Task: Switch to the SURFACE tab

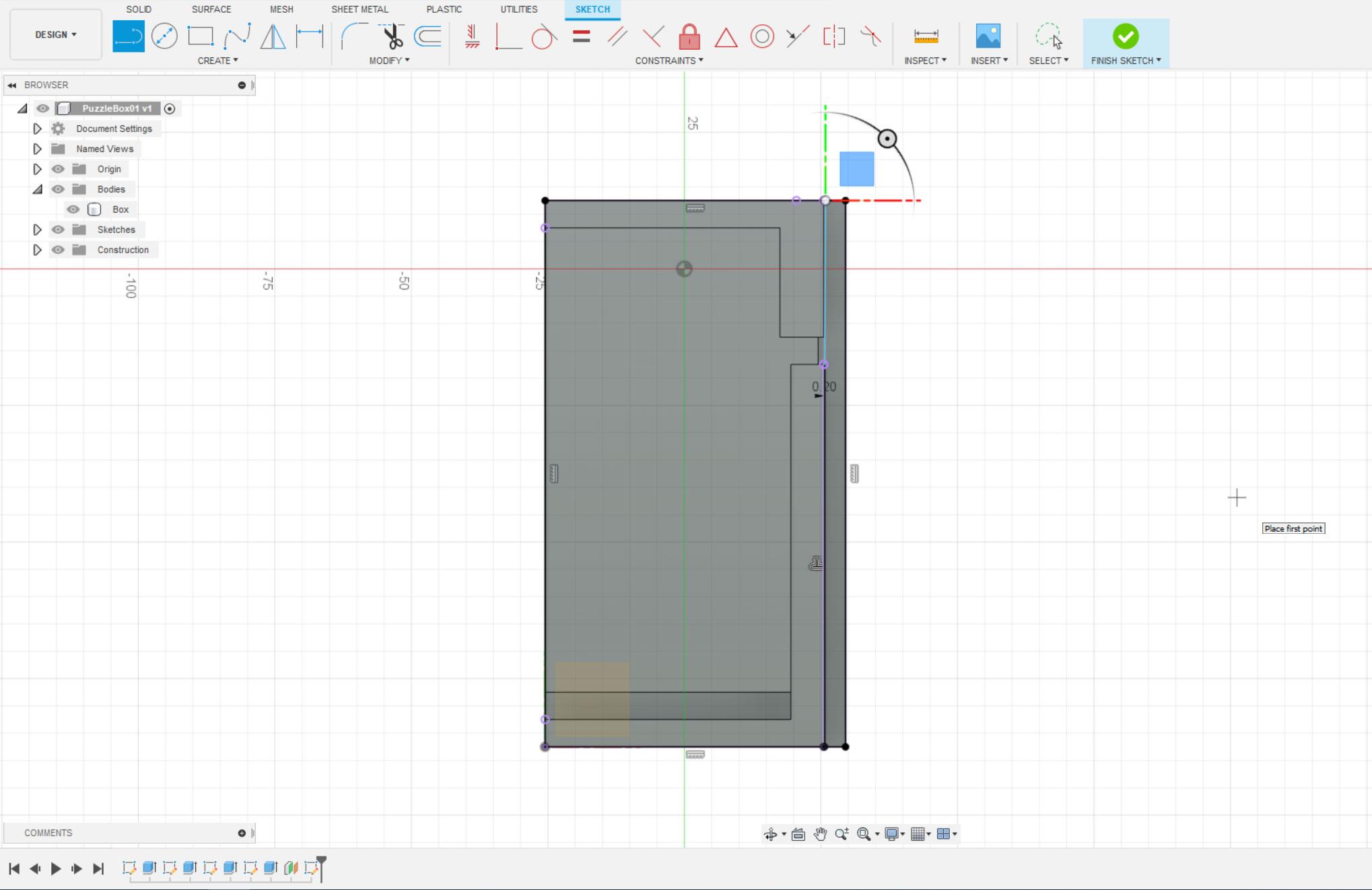Action: [x=211, y=9]
